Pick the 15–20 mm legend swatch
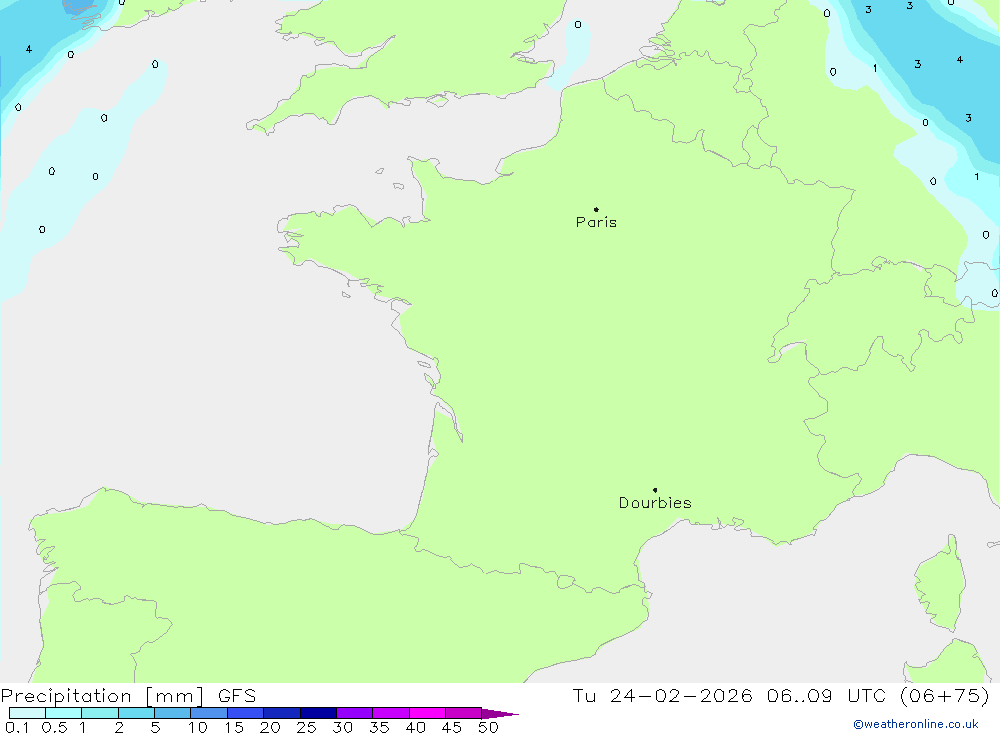The image size is (1000, 733). [x=246, y=713]
